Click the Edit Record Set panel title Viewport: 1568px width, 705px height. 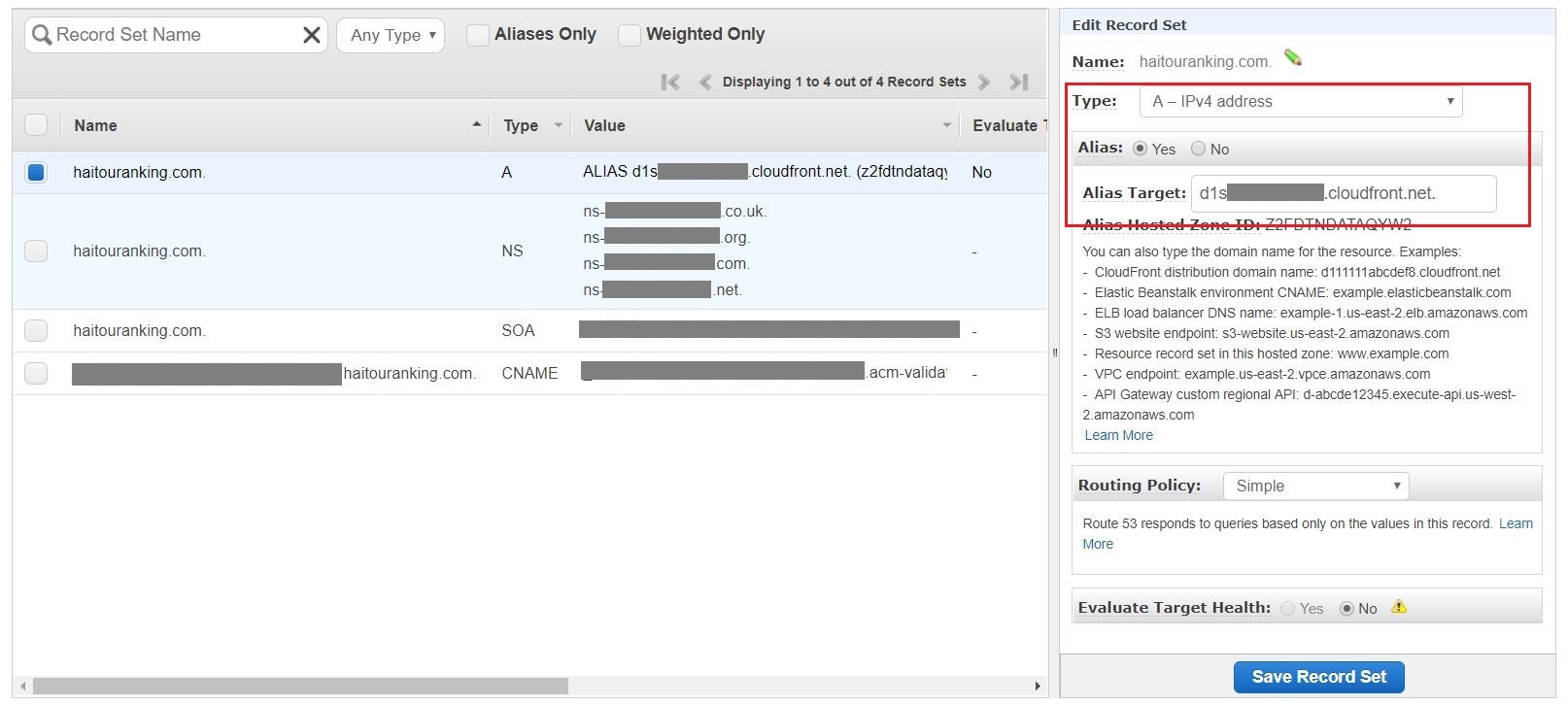[1129, 25]
